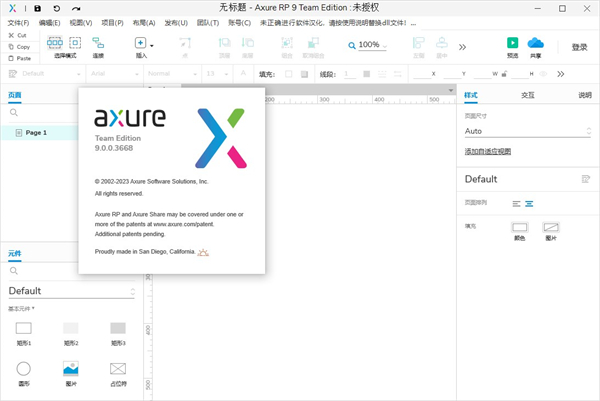600x401 pixels.
Task: Open the Auto page dimensions dropdown
Action: point(527,131)
